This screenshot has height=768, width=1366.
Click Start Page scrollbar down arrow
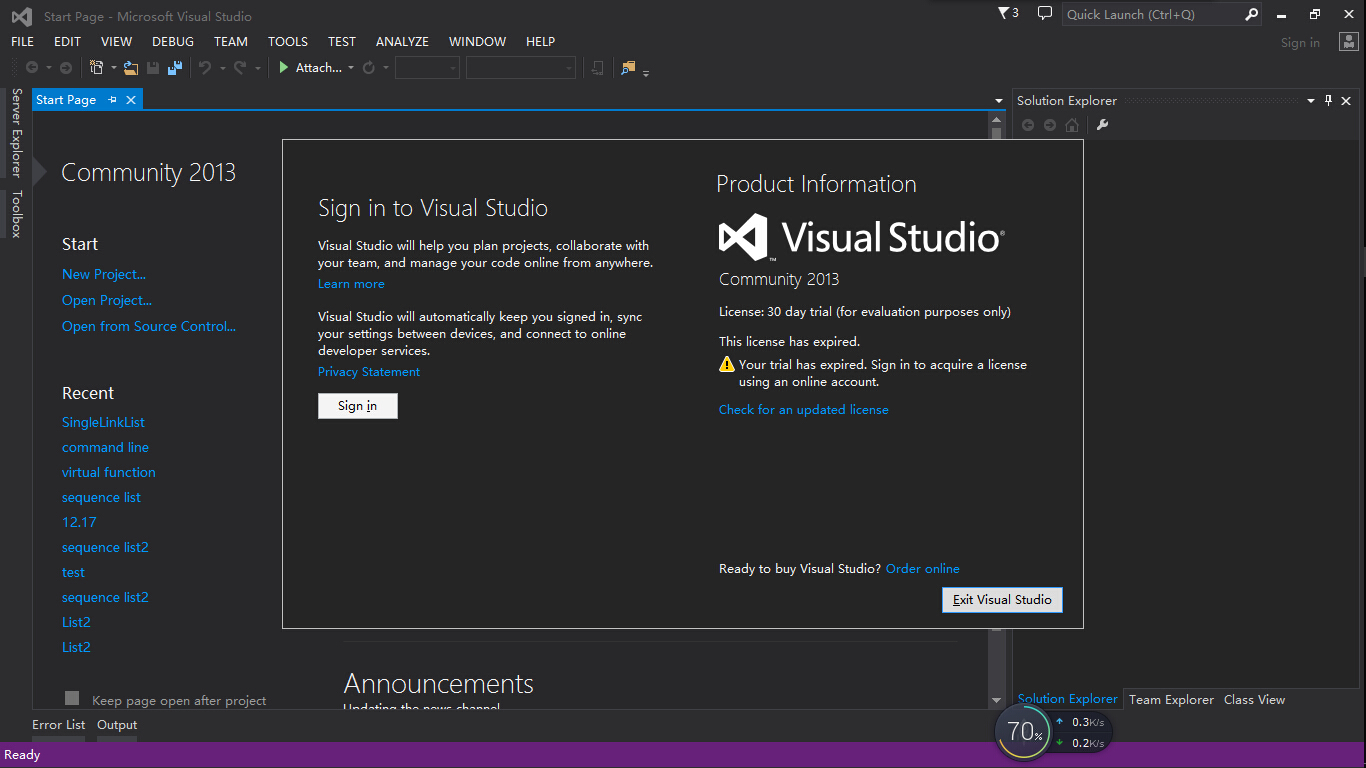[996, 700]
